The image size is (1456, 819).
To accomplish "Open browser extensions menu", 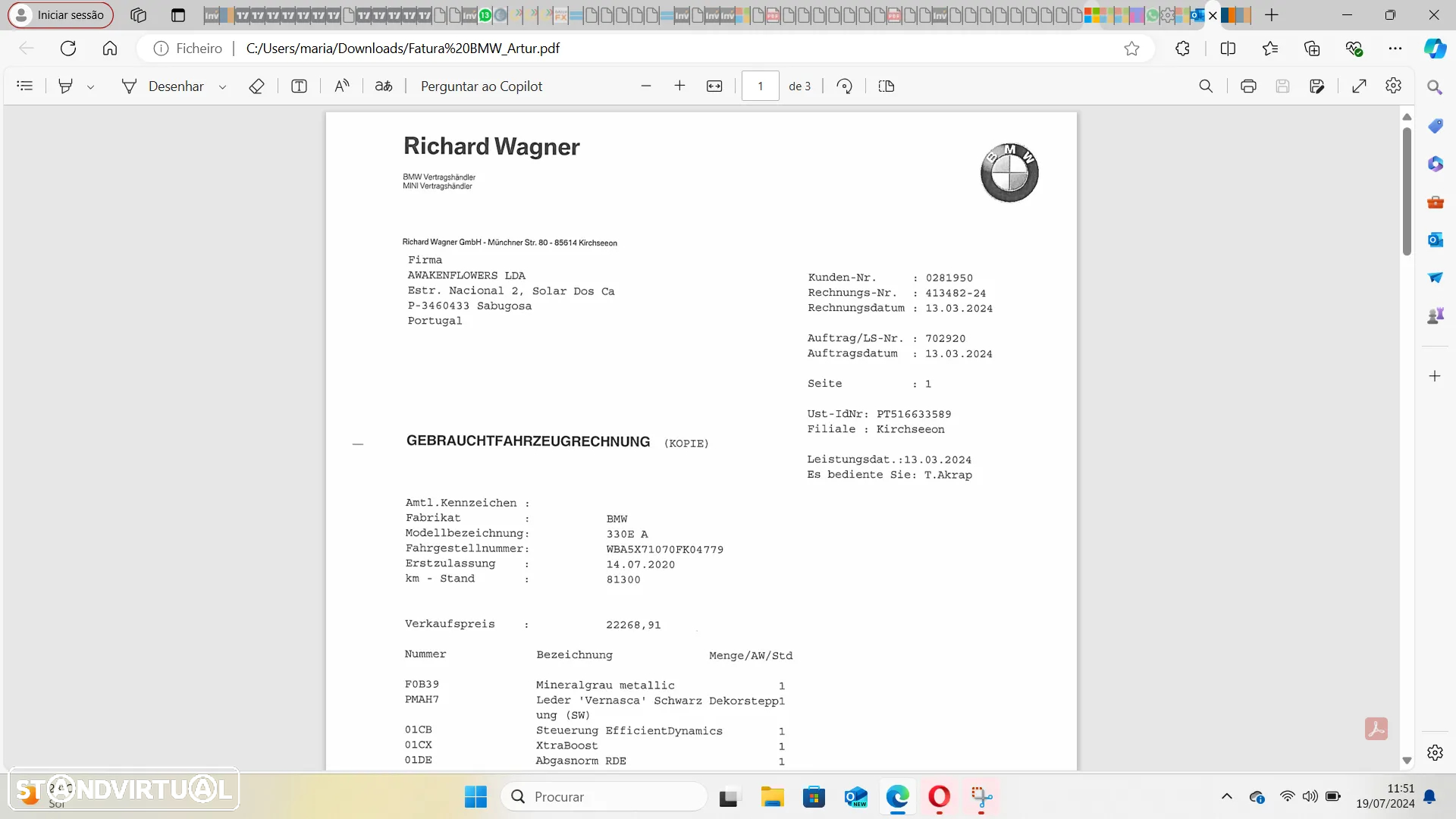I will point(1182,49).
